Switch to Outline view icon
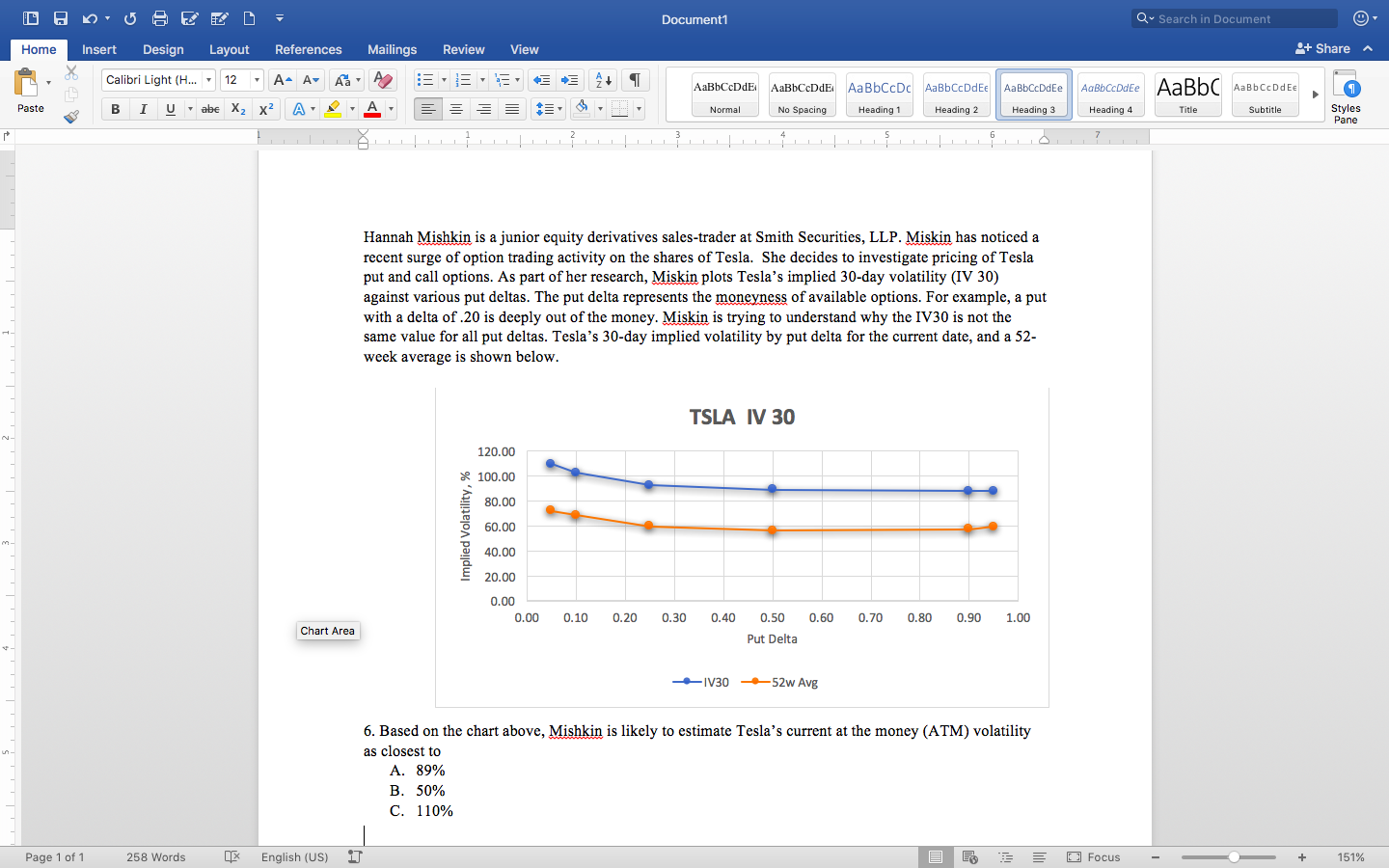The height and width of the screenshot is (868, 1389). click(1005, 856)
